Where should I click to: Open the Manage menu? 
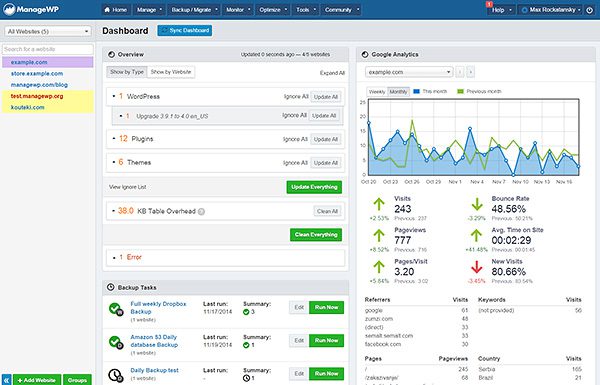pyautogui.click(x=150, y=10)
